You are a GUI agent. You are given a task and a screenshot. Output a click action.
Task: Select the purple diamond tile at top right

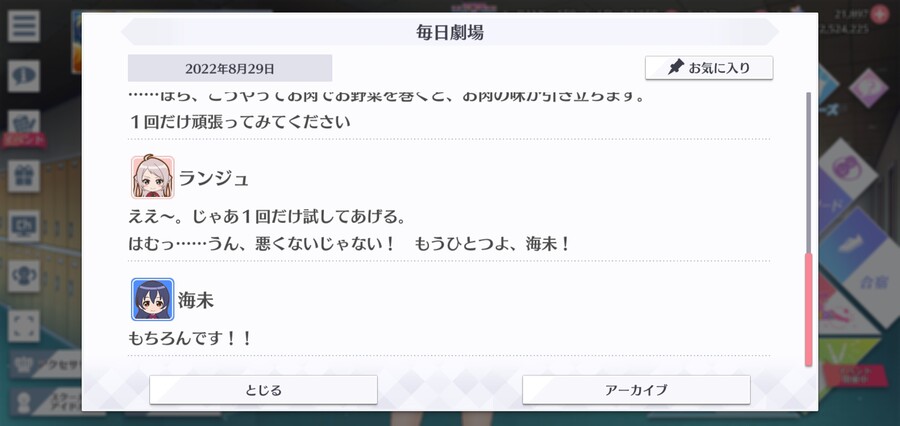(x=868, y=88)
